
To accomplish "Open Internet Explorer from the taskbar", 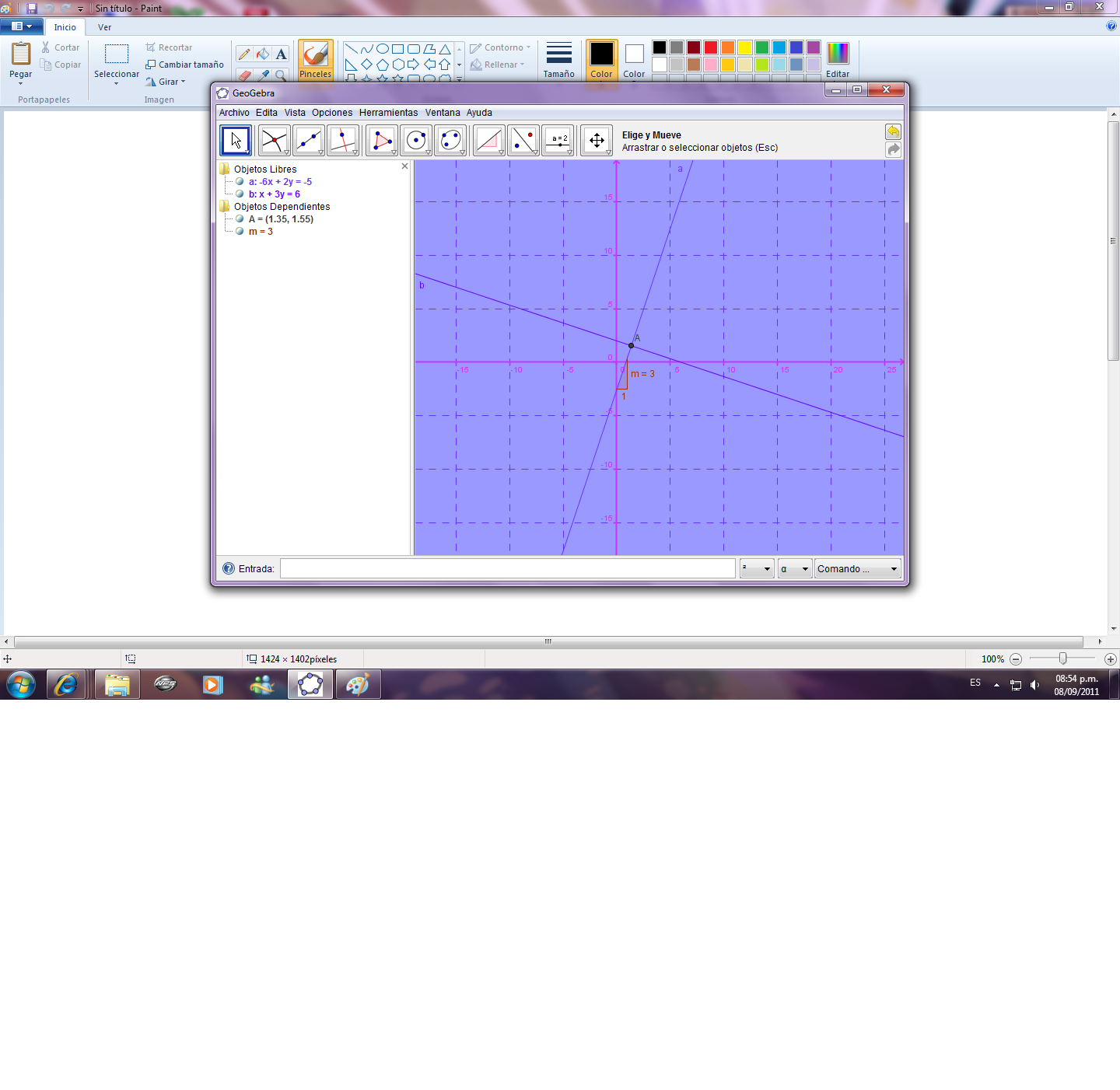I will pyautogui.click(x=66, y=685).
